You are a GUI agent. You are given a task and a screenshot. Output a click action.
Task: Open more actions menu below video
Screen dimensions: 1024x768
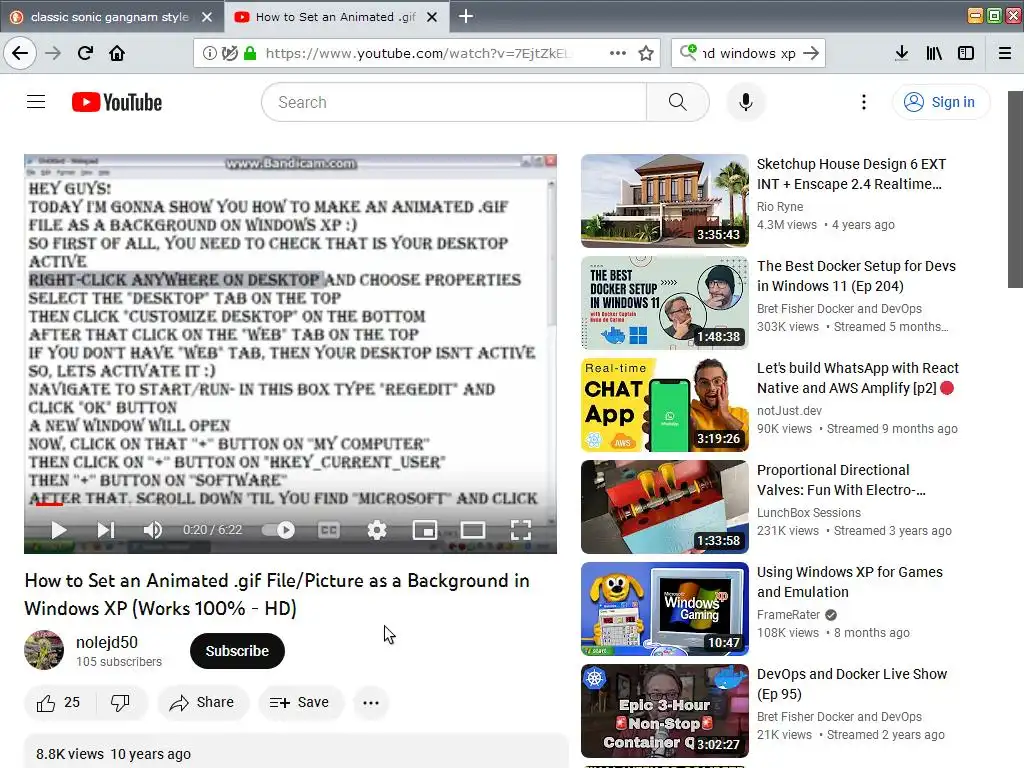click(x=371, y=703)
